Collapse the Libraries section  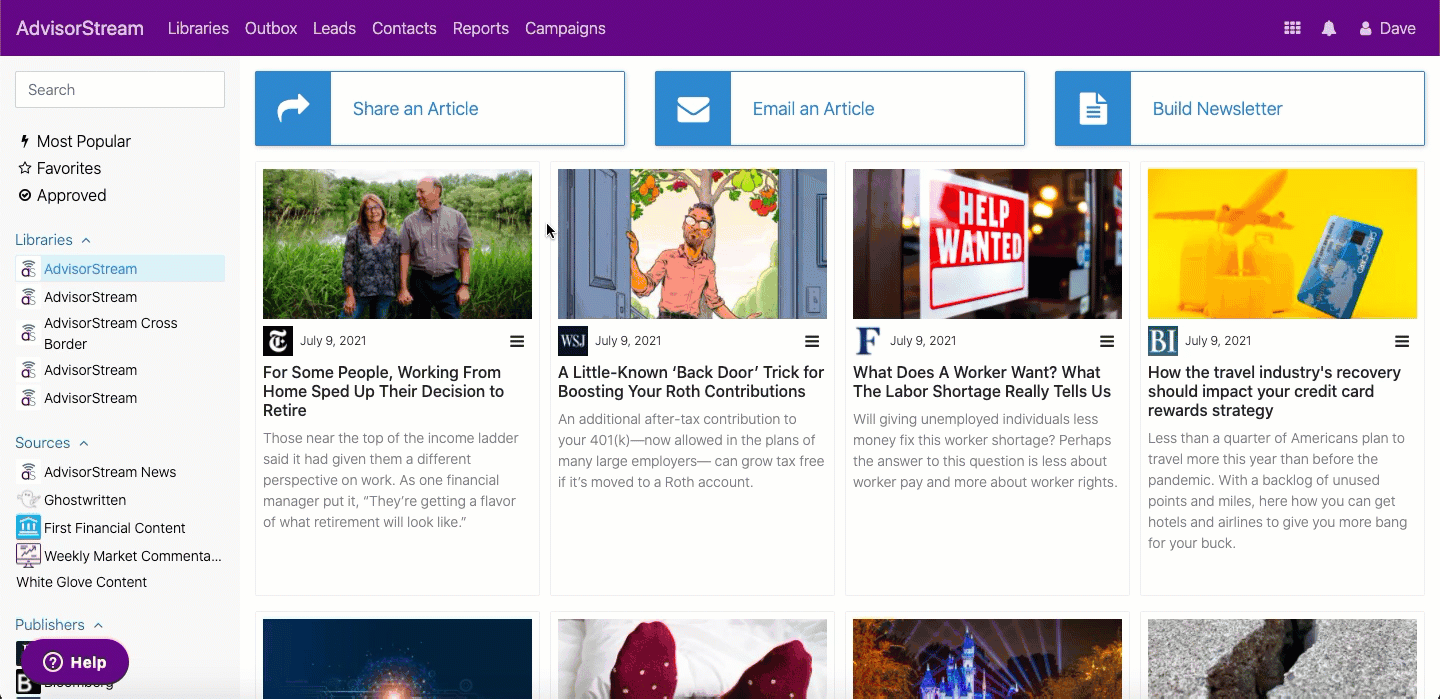tap(53, 240)
